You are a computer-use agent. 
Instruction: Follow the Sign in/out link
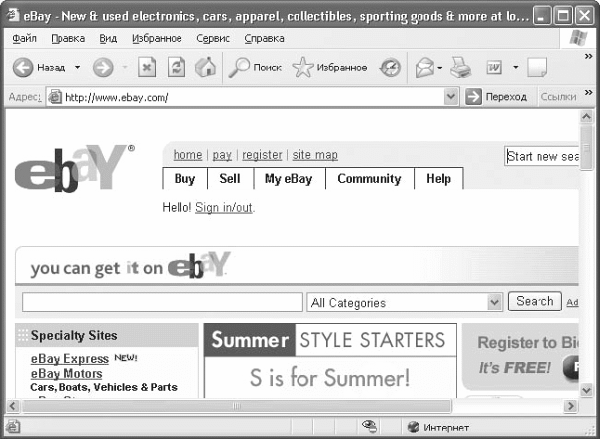pos(224,207)
